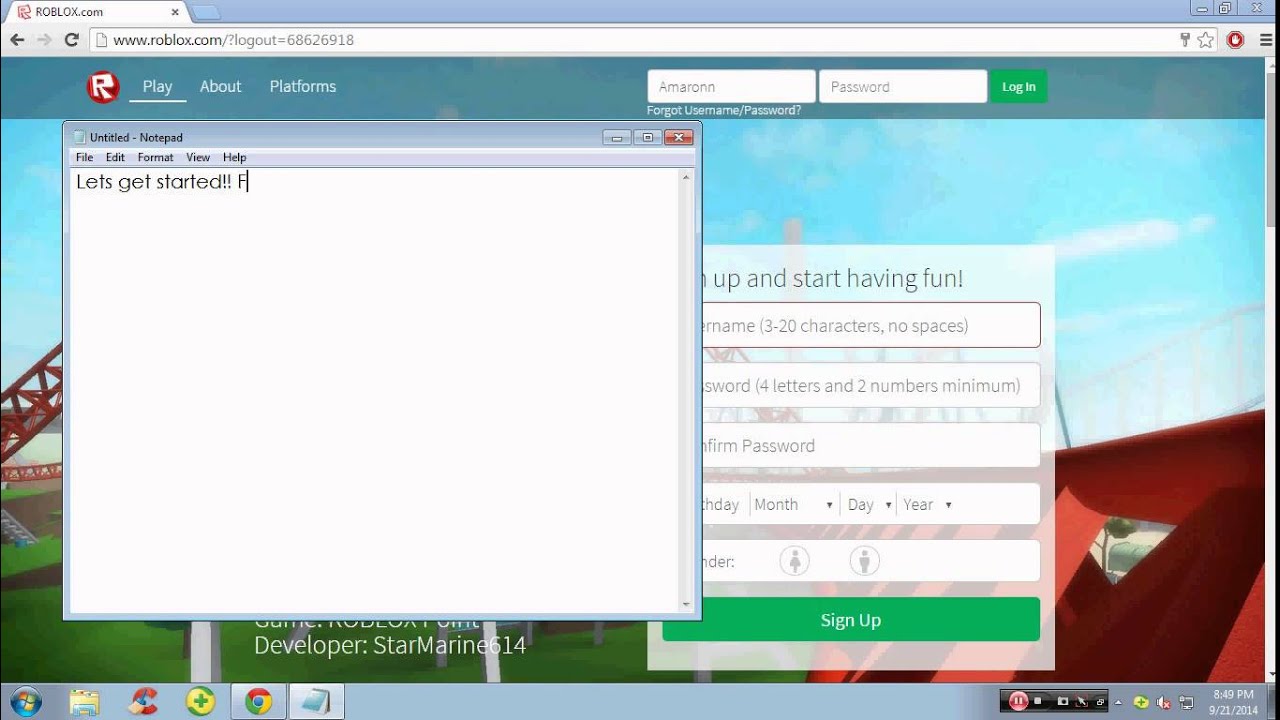Click Notepad scrollbar up arrow

(686, 177)
